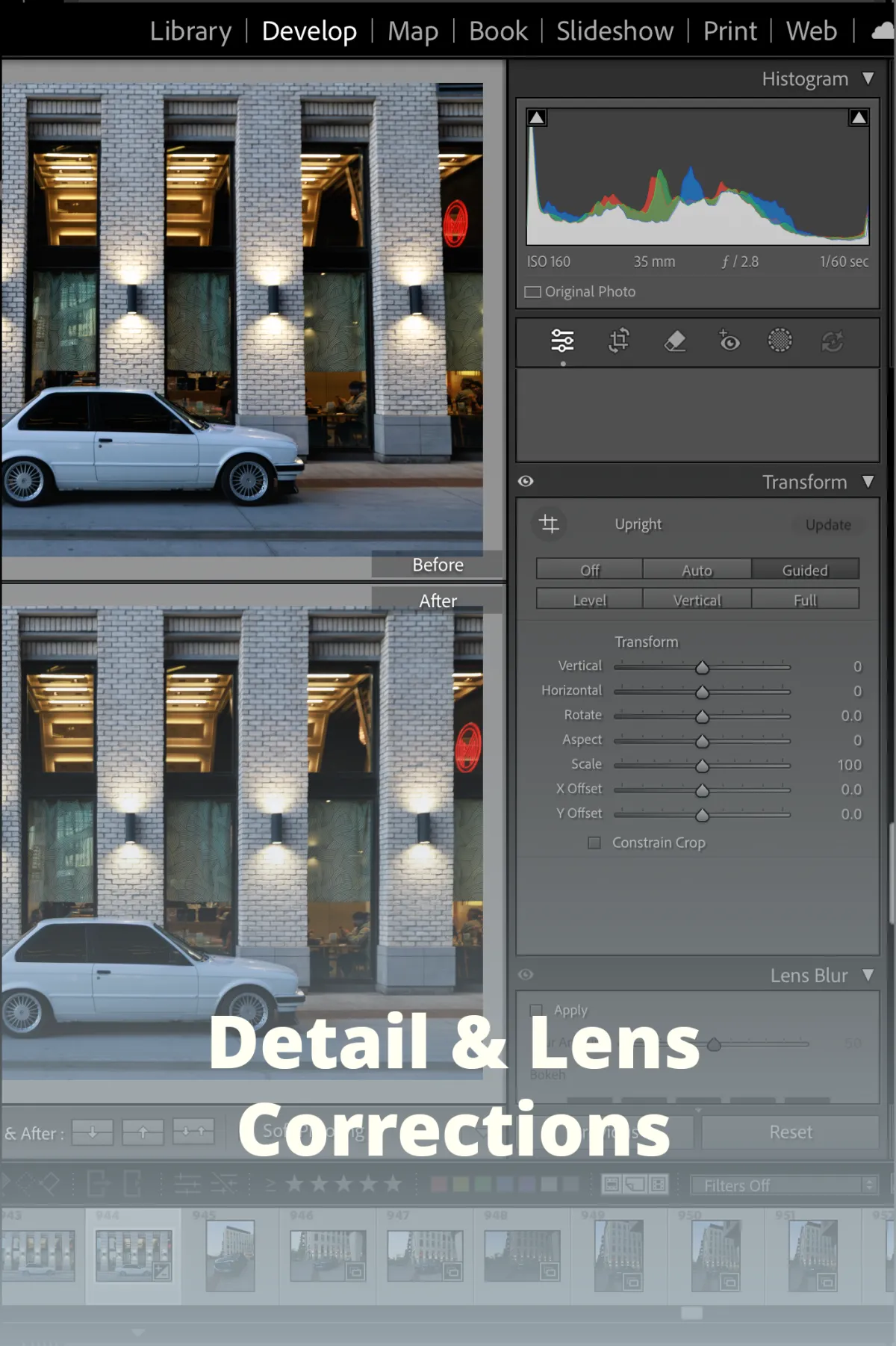Screen dimensions: 896x1346
Task: Toggle Original Photo checkbox
Action: tap(532, 292)
